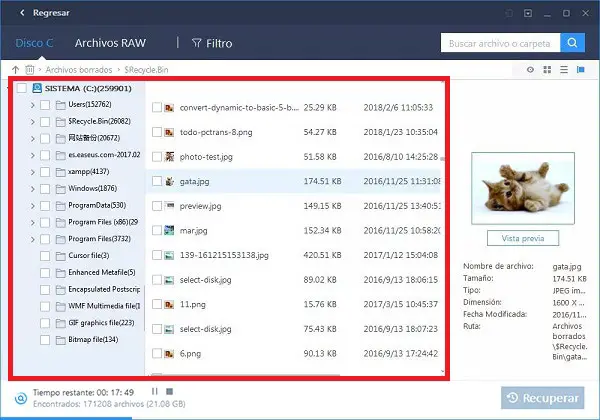Expand the $Recycle.Bin folder
600x420 pixels.
coord(33,122)
